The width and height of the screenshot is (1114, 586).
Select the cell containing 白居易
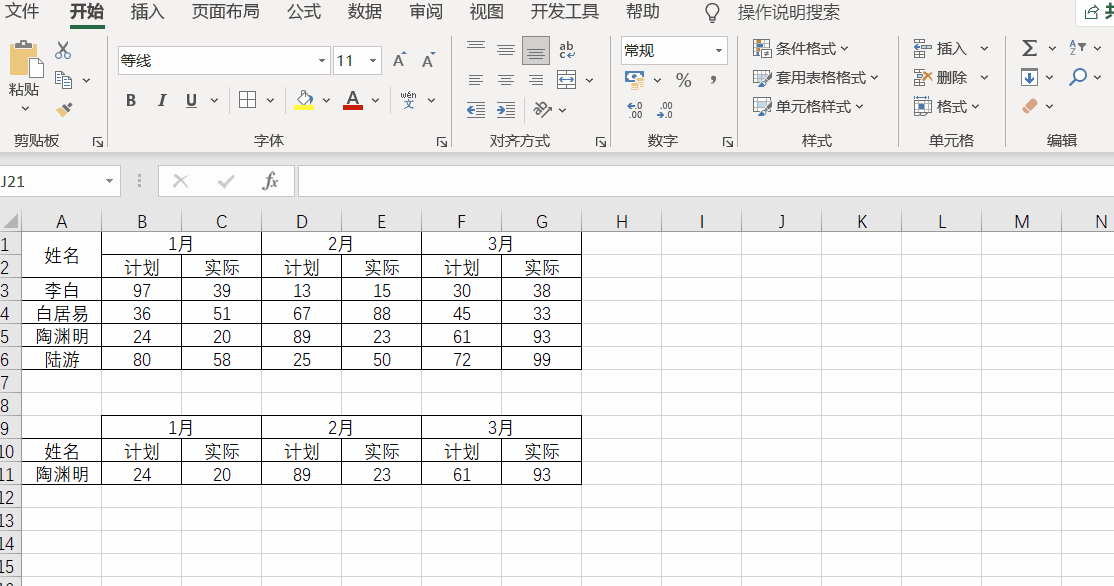click(62, 313)
